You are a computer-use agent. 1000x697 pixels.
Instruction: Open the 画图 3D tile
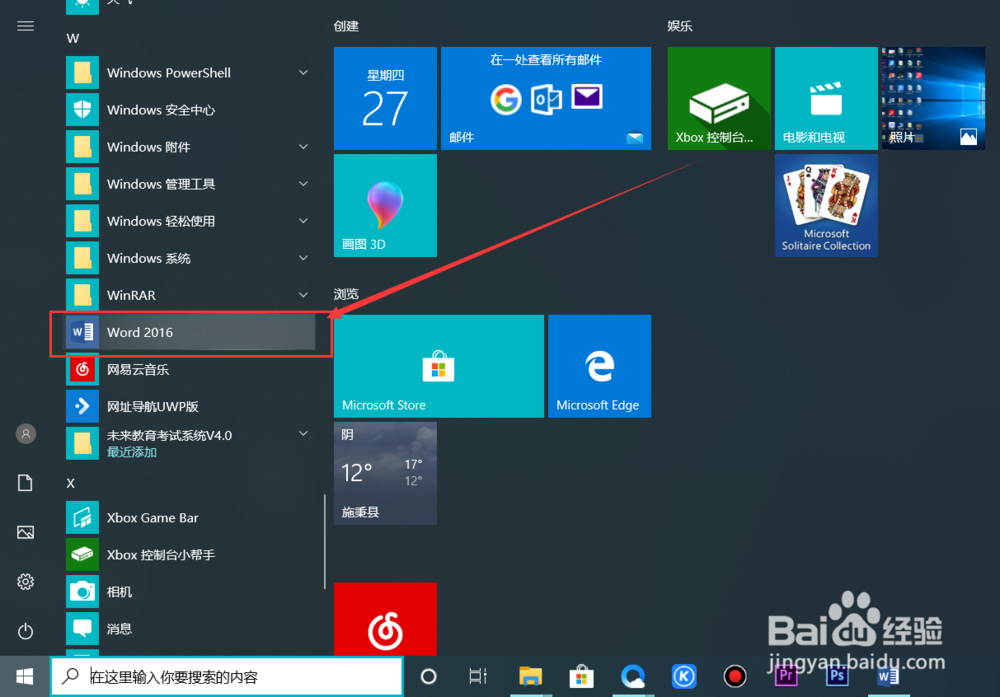385,205
